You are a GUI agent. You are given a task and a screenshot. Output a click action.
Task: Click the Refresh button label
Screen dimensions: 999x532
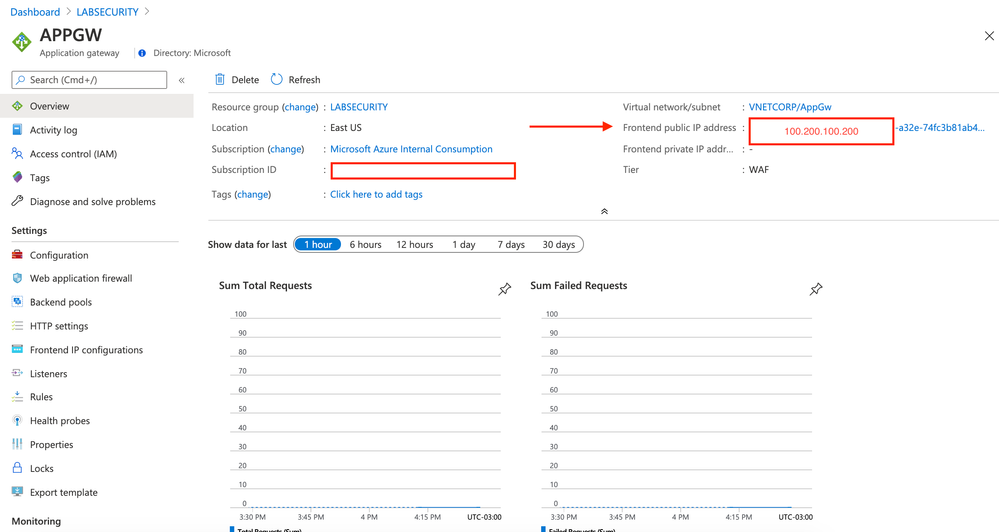click(305, 80)
